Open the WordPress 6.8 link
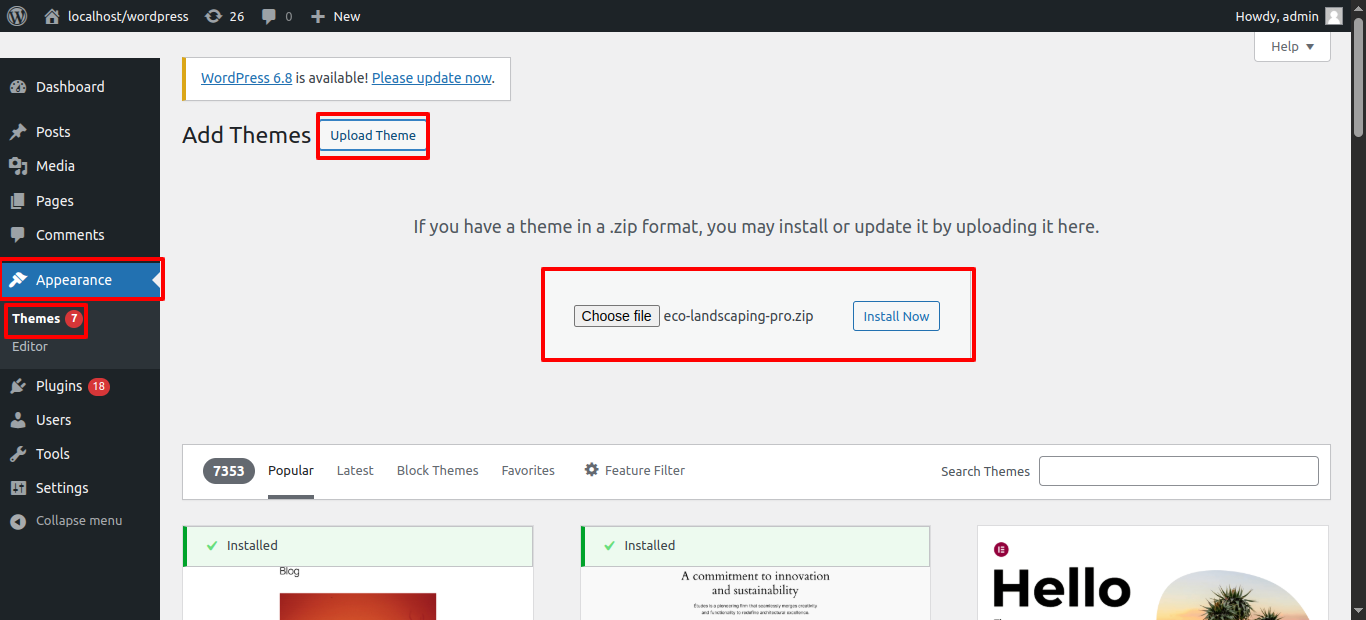This screenshot has height=620, width=1366. 247,77
